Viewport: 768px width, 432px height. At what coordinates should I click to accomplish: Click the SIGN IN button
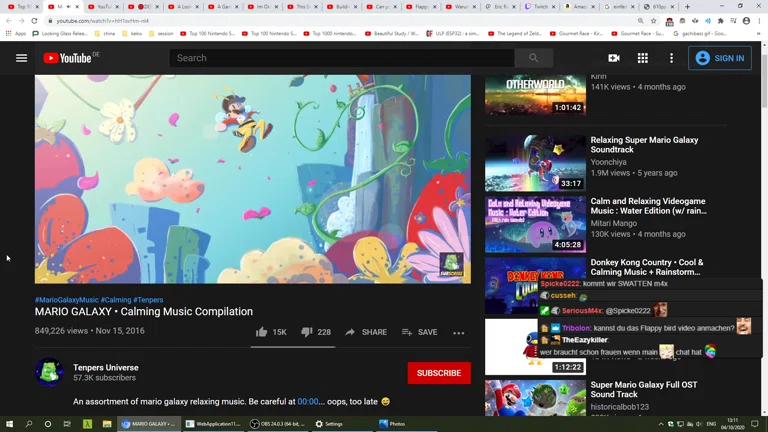[x=720, y=58]
